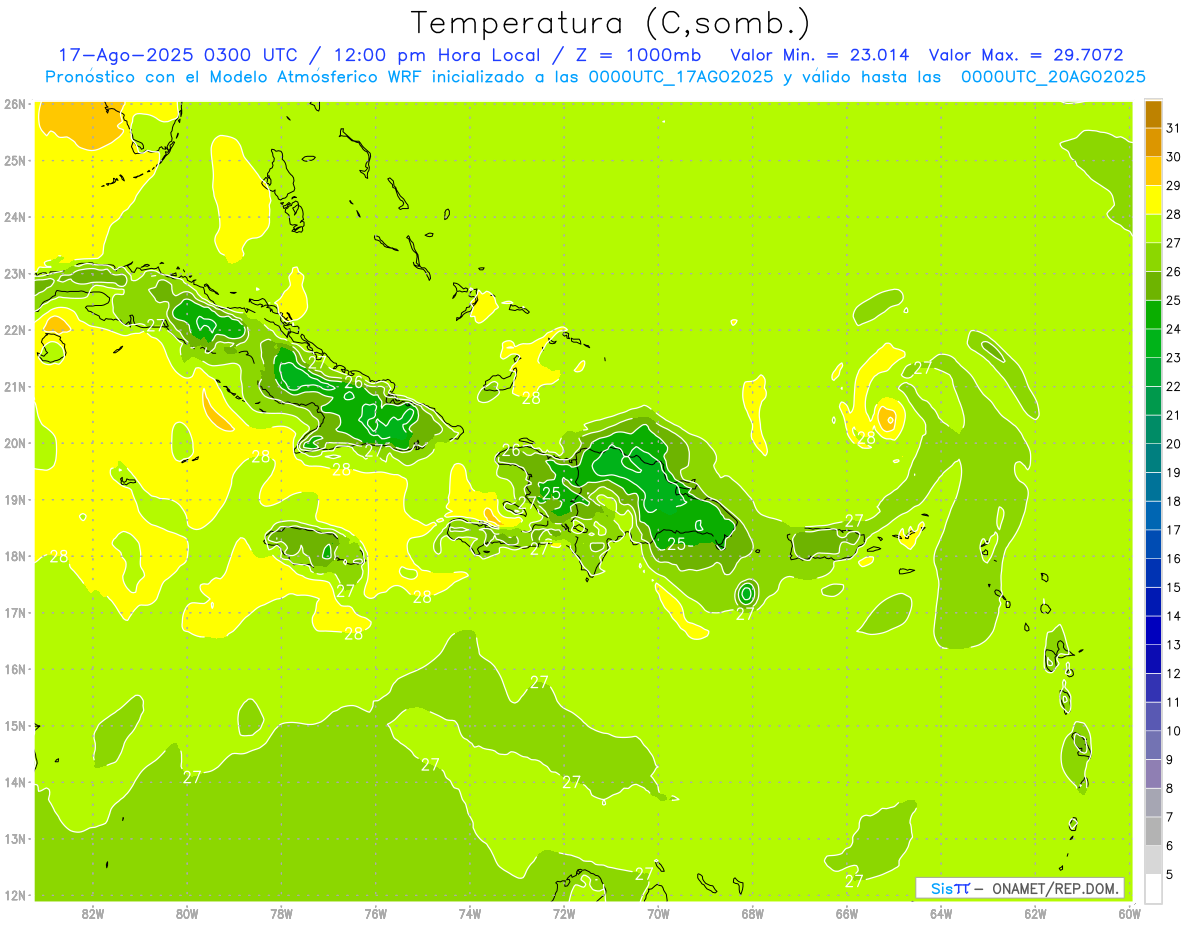Viewport: 1200px width, 927px height.
Task: Click the "18N" latitude axis label
Action: [15, 556]
